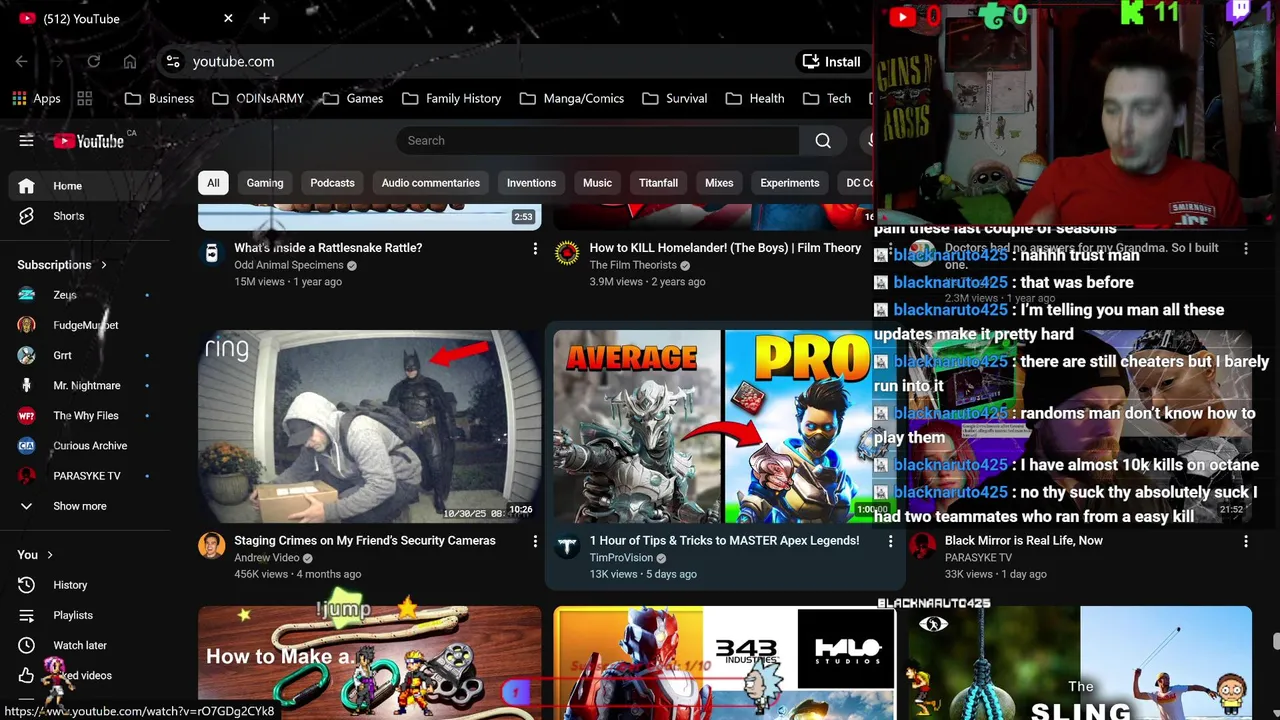Click the YouTube logo
Image resolution: width=1280 pixels, height=720 pixels.
click(91, 141)
